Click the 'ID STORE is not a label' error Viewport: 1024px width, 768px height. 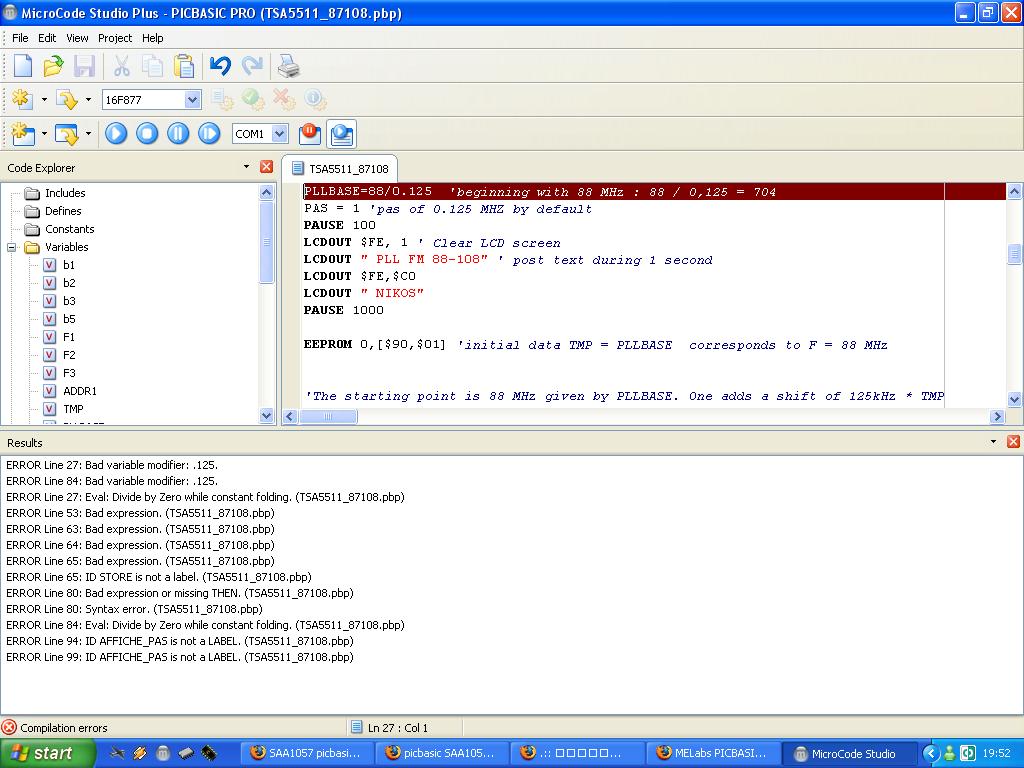(x=159, y=577)
